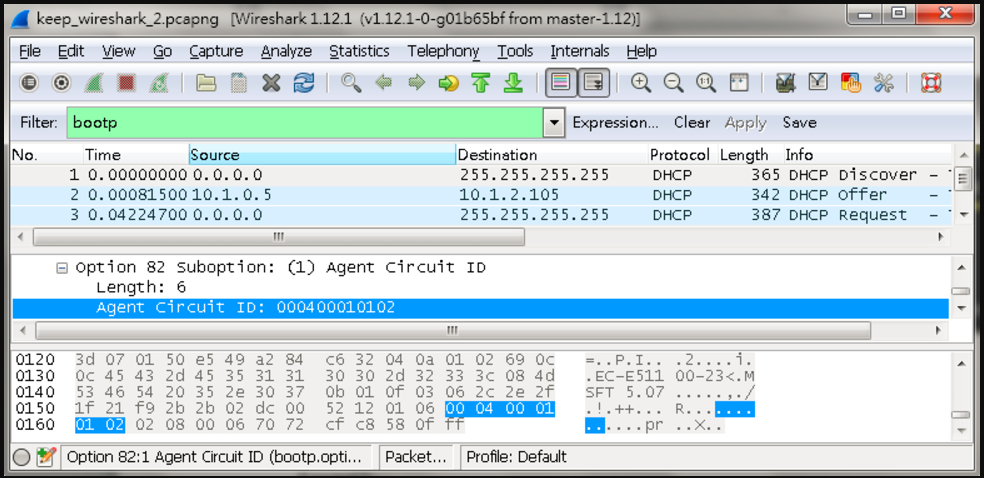Open the Telephony menu
Image resolution: width=984 pixels, height=478 pixels.
(x=444, y=51)
